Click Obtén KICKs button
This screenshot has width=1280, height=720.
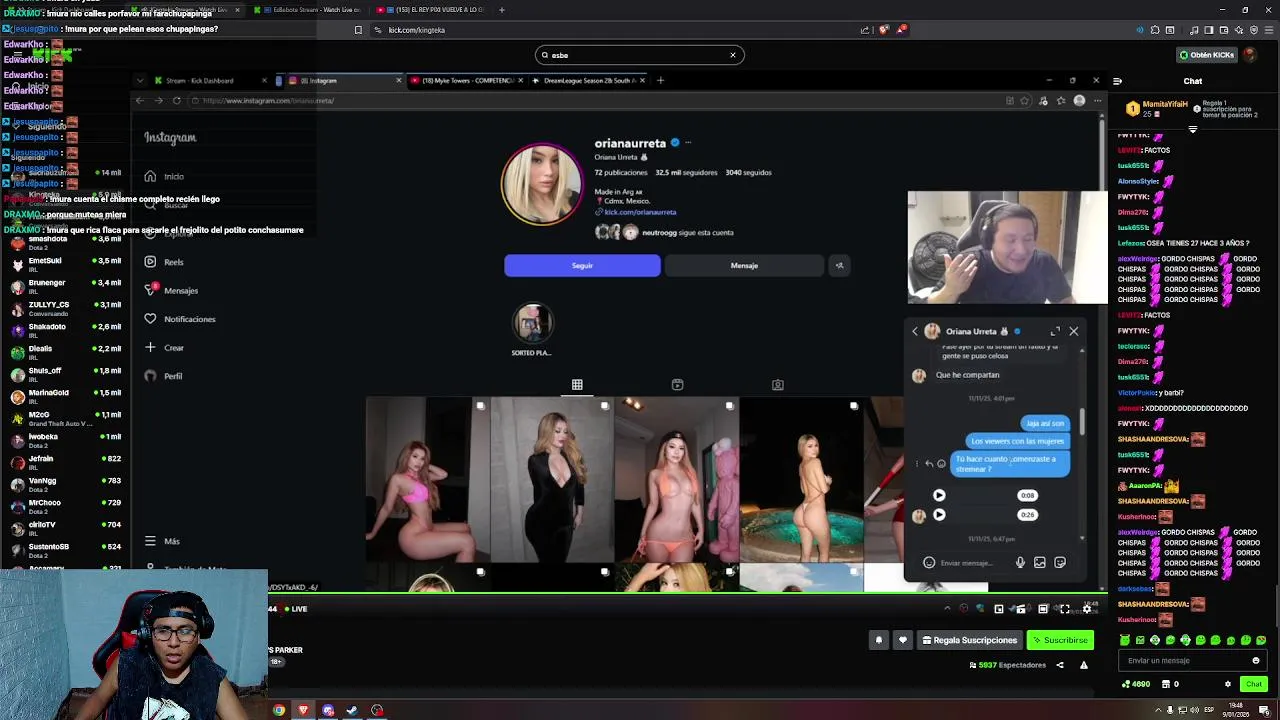point(1206,55)
